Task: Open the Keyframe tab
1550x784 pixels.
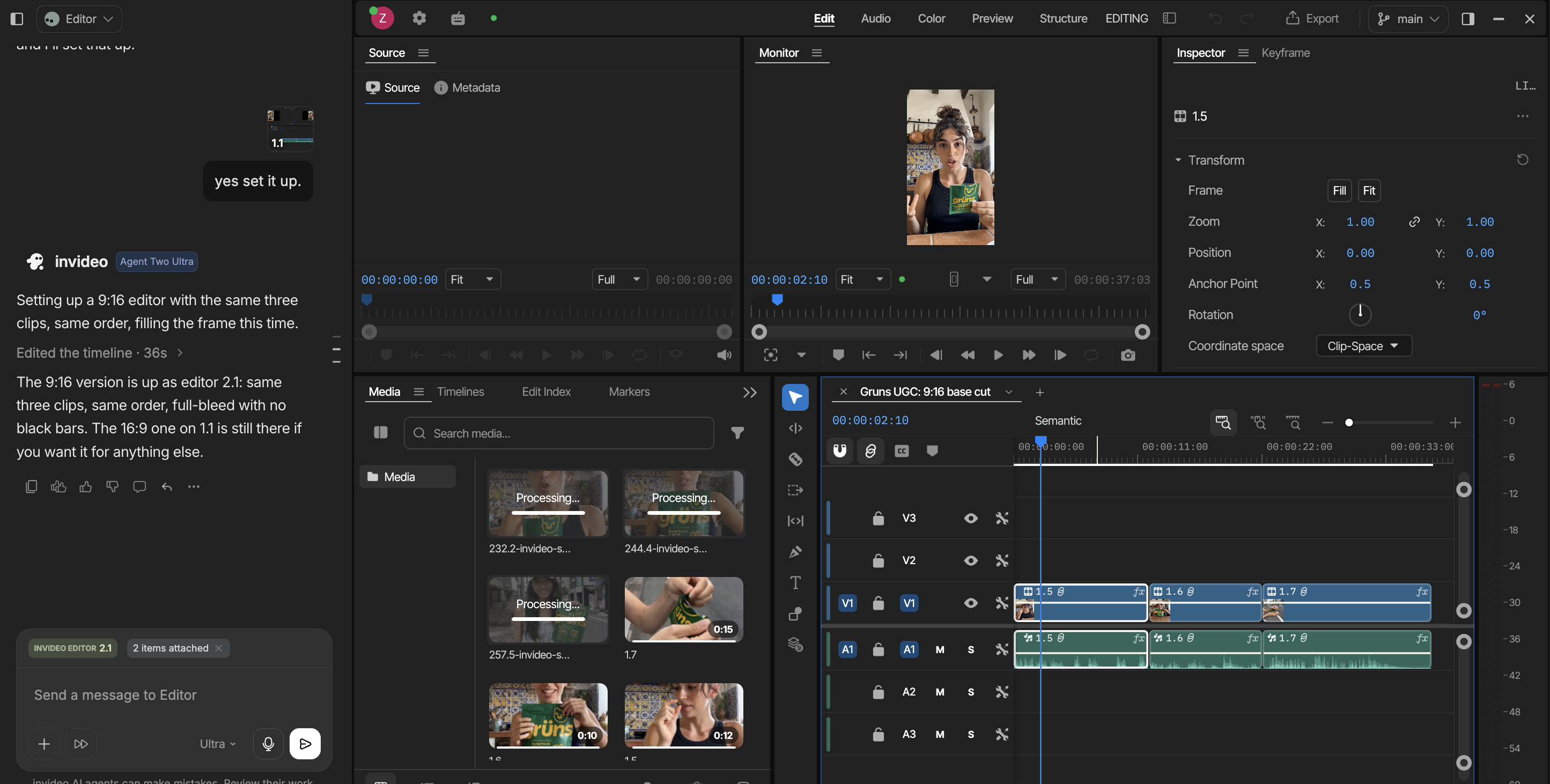Action: (1285, 53)
